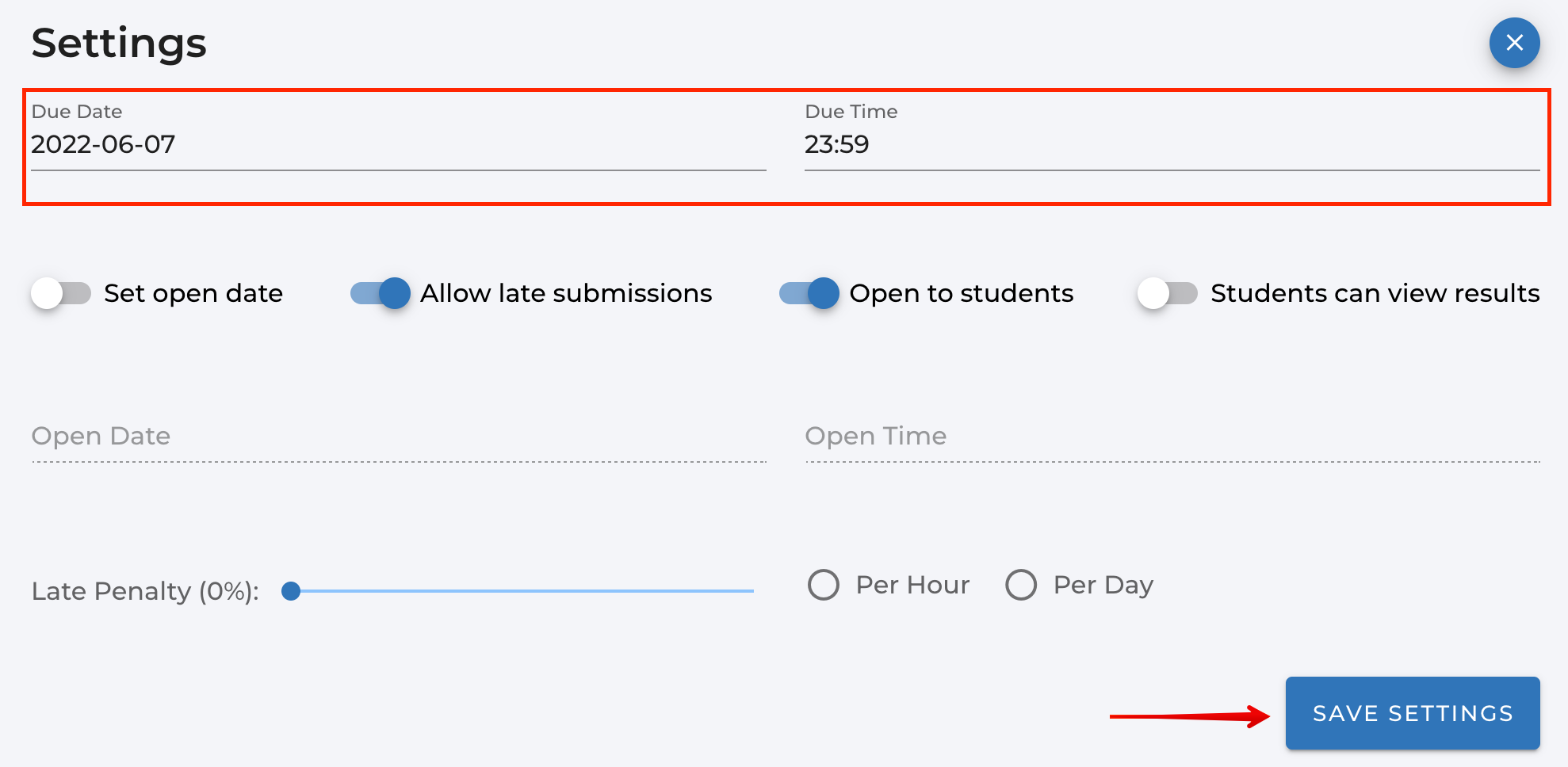
Task: Click the Open to students label
Action: [962, 293]
